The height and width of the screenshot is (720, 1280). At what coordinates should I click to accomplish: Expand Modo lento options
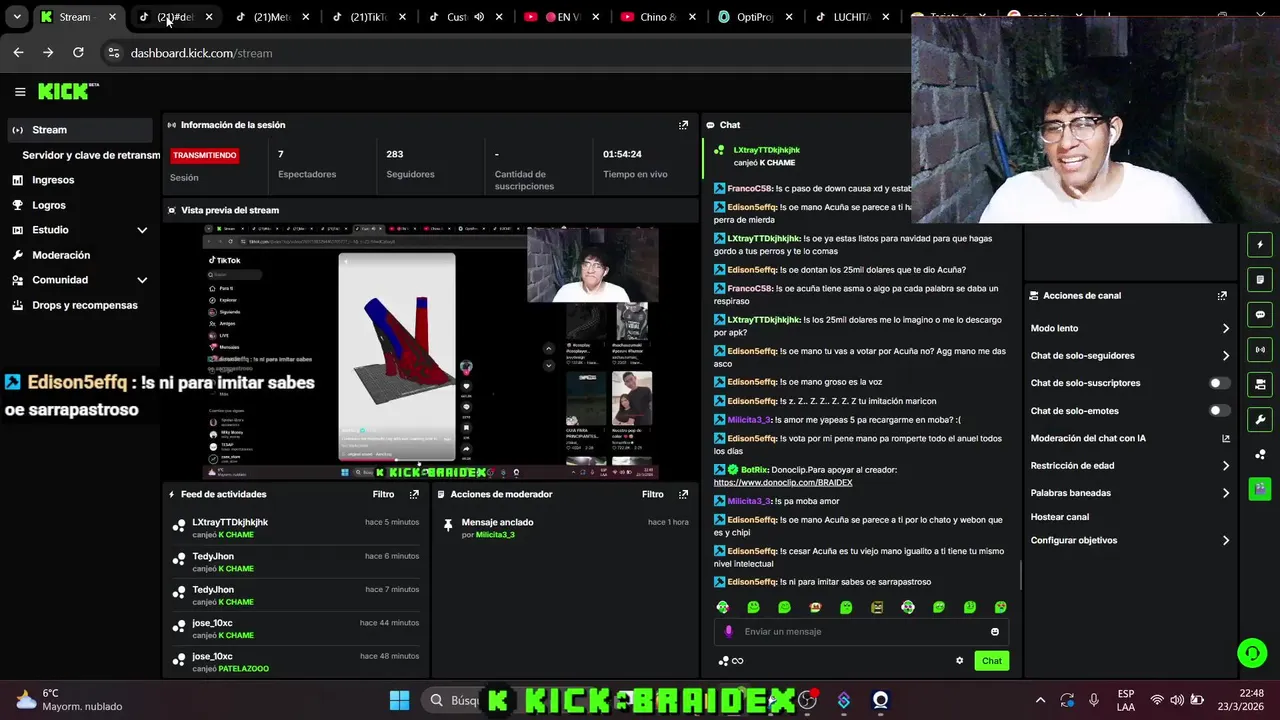point(1226,329)
